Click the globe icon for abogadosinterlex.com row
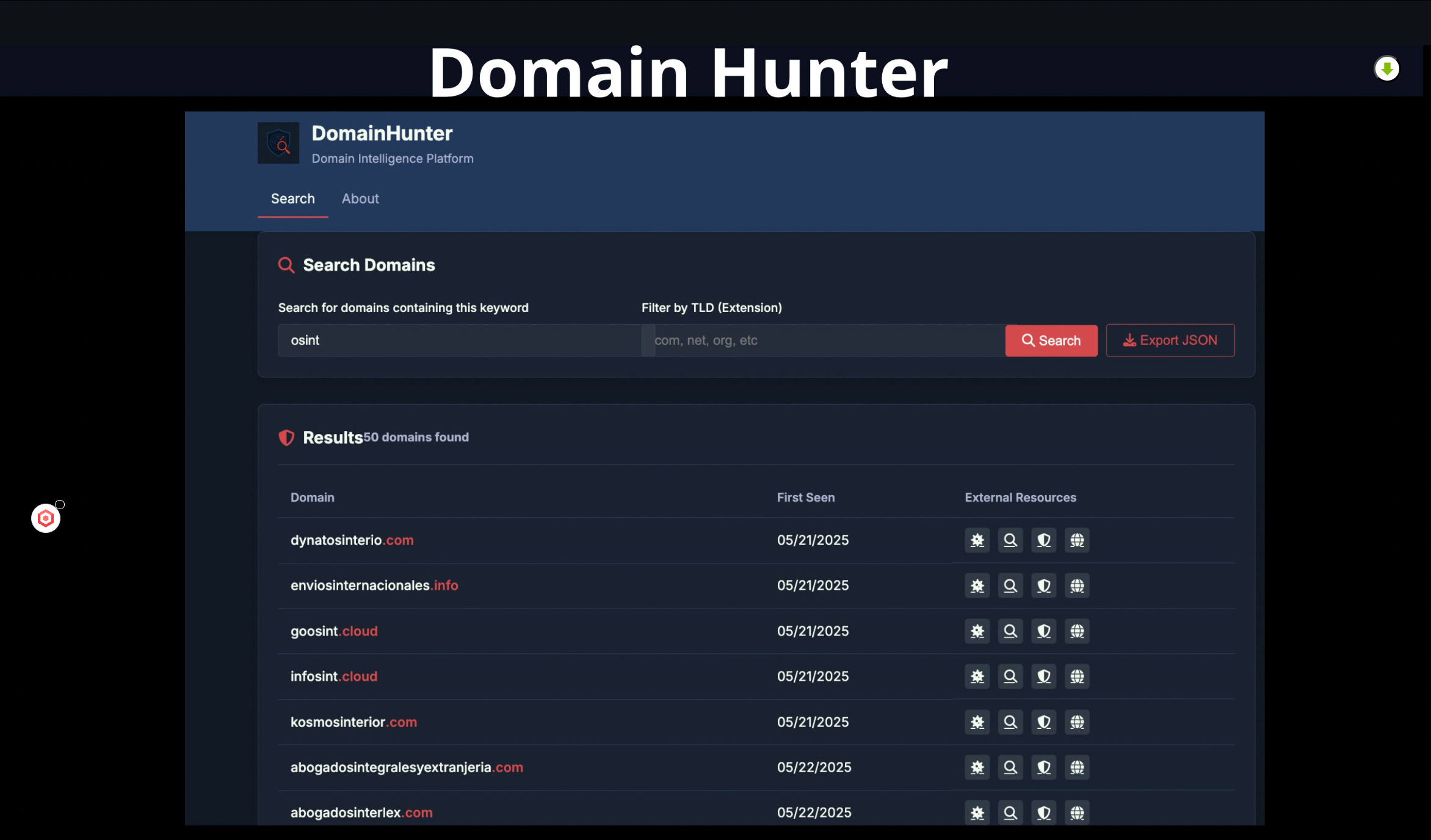The image size is (1431, 840). point(1077,813)
